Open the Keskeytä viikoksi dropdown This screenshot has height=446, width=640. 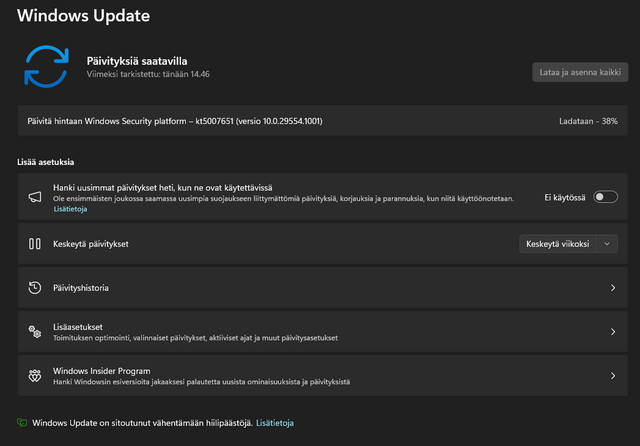pyautogui.click(x=558, y=244)
